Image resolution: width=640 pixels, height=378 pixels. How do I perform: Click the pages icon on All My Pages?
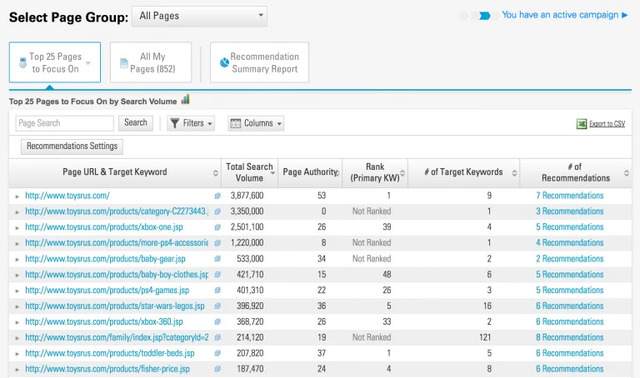click(x=124, y=63)
